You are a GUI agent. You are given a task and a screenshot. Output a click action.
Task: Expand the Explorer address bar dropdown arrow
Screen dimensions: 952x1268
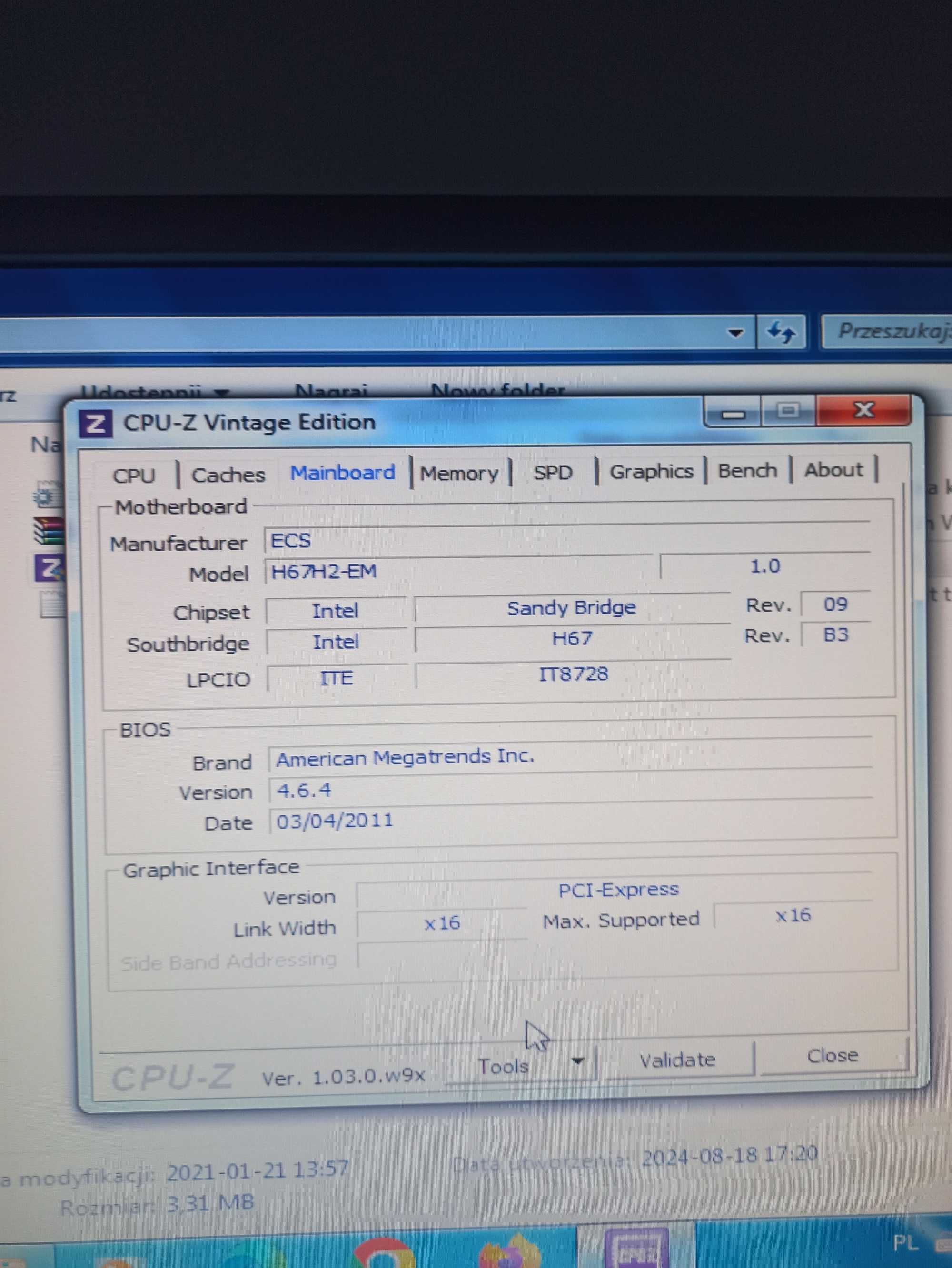click(735, 333)
